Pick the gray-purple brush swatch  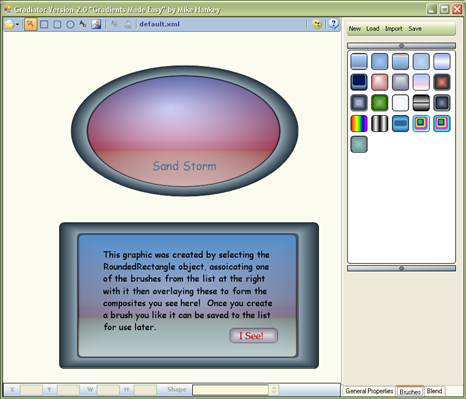[400, 82]
